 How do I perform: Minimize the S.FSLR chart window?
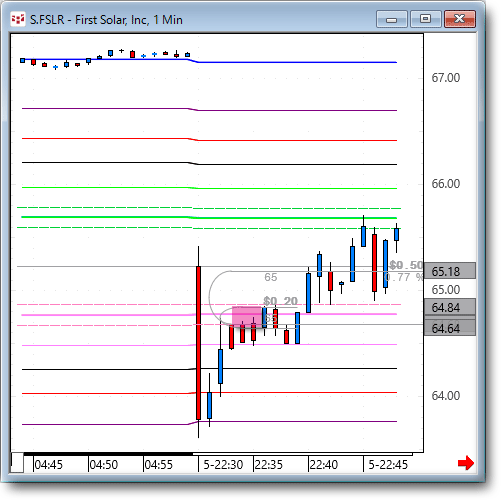pyautogui.click(x=392, y=19)
